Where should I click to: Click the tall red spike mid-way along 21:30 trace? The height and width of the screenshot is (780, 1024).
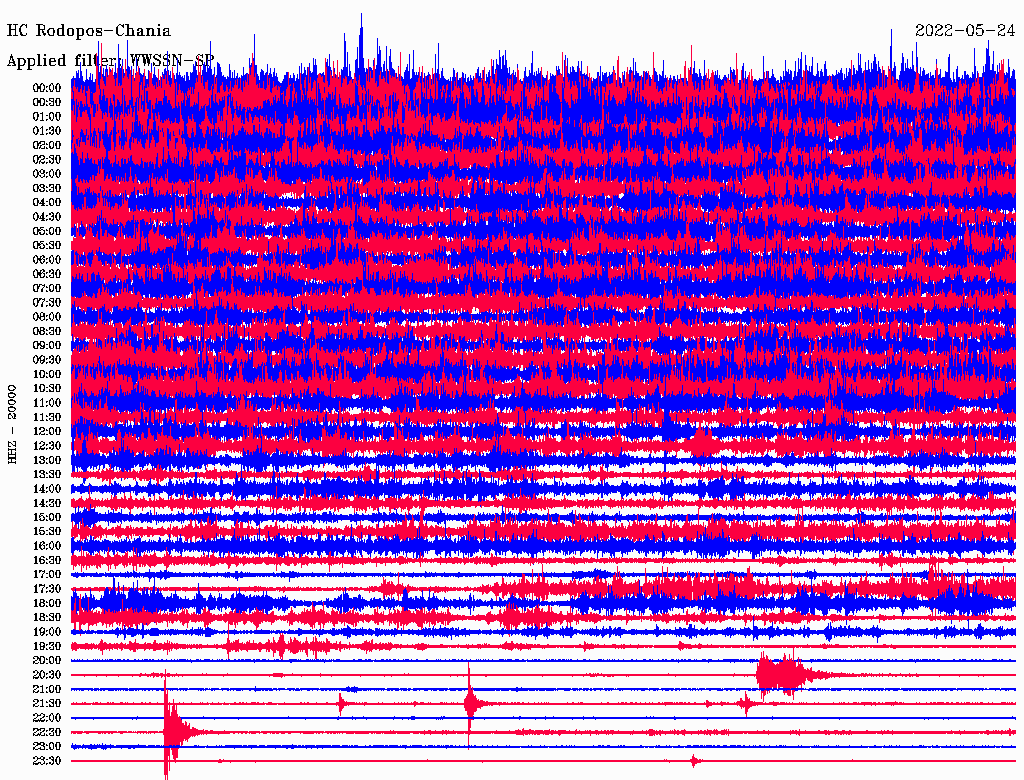tap(469, 703)
